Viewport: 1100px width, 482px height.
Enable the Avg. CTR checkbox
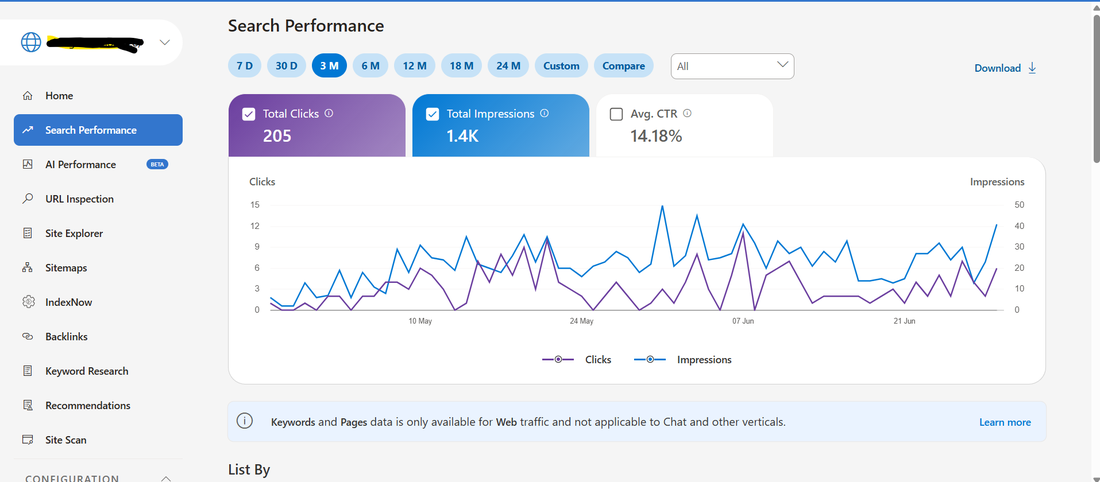tap(616, 114)
